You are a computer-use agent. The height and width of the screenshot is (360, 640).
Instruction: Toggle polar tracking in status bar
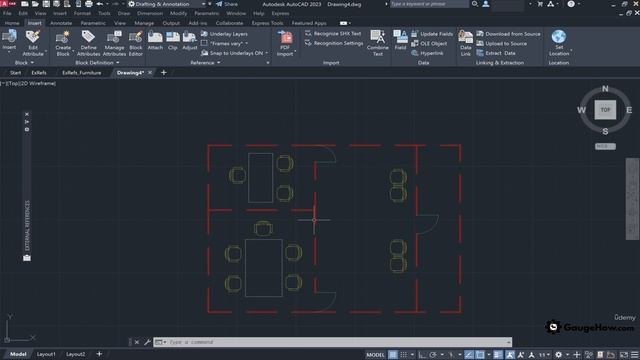433,355
